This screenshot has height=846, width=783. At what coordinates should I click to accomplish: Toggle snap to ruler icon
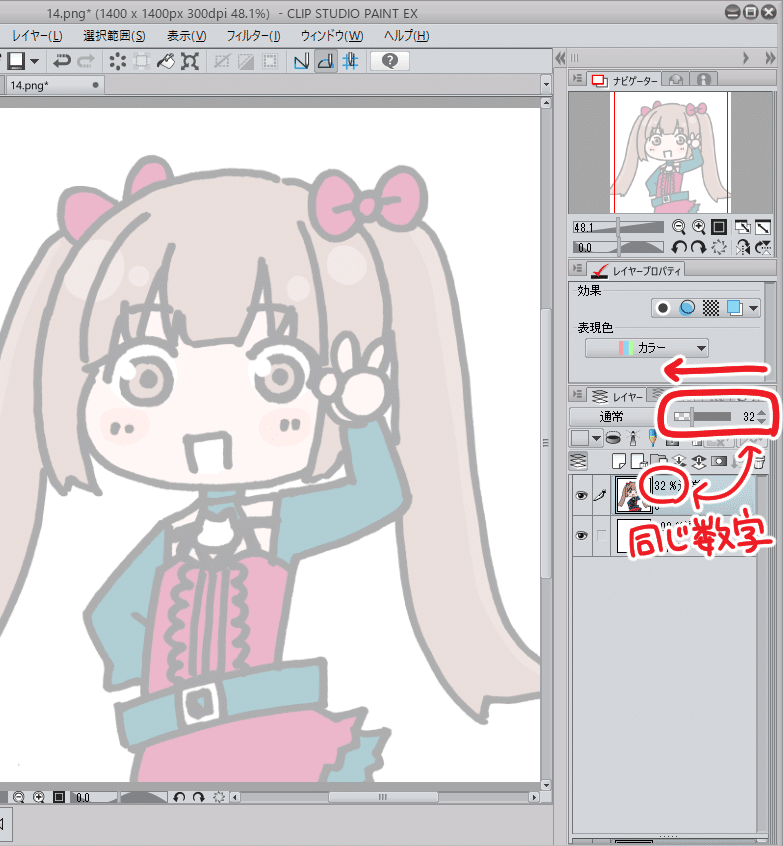pos(302,61)
